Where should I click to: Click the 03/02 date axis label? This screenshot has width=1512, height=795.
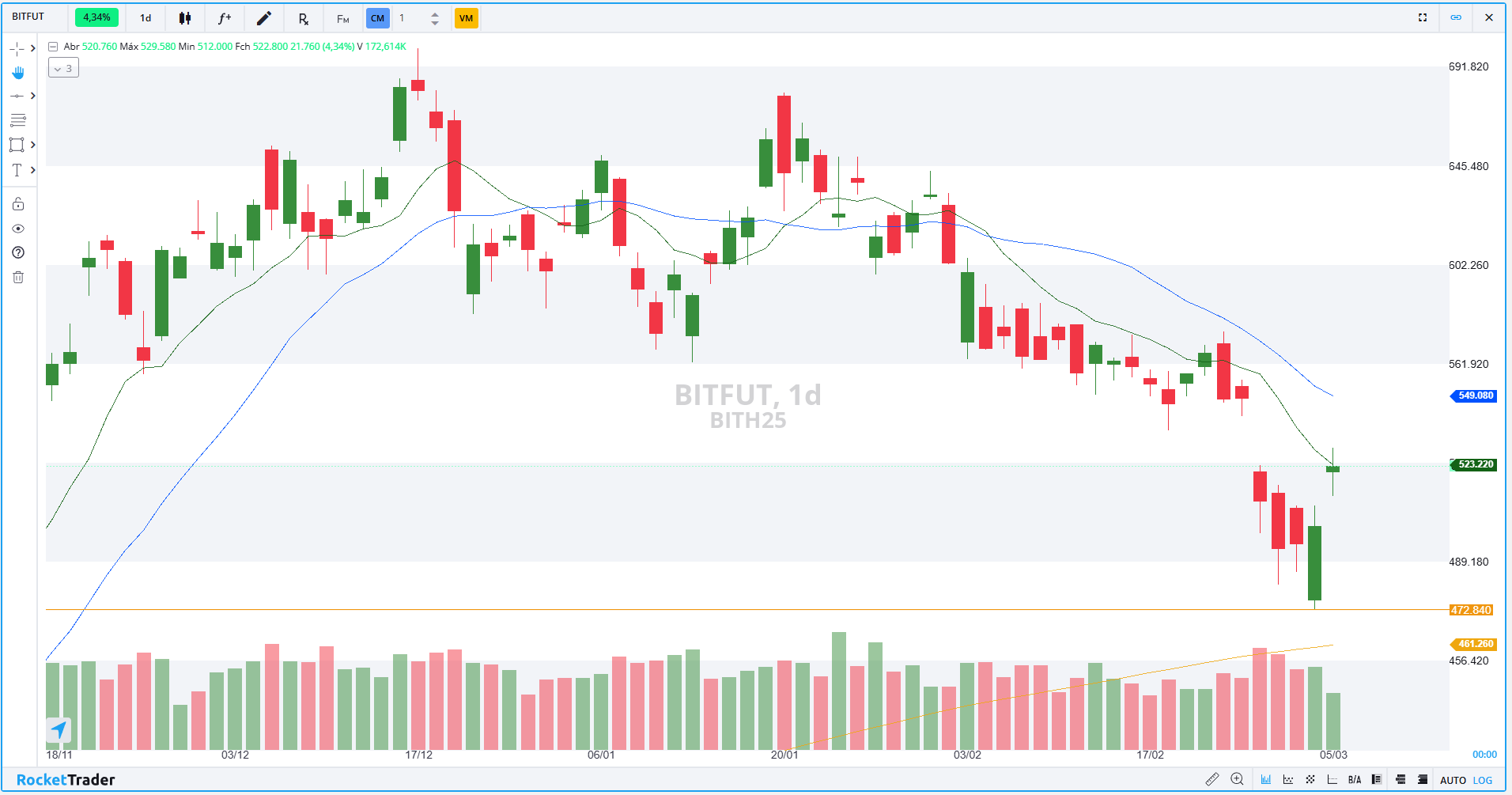(967, 755)
